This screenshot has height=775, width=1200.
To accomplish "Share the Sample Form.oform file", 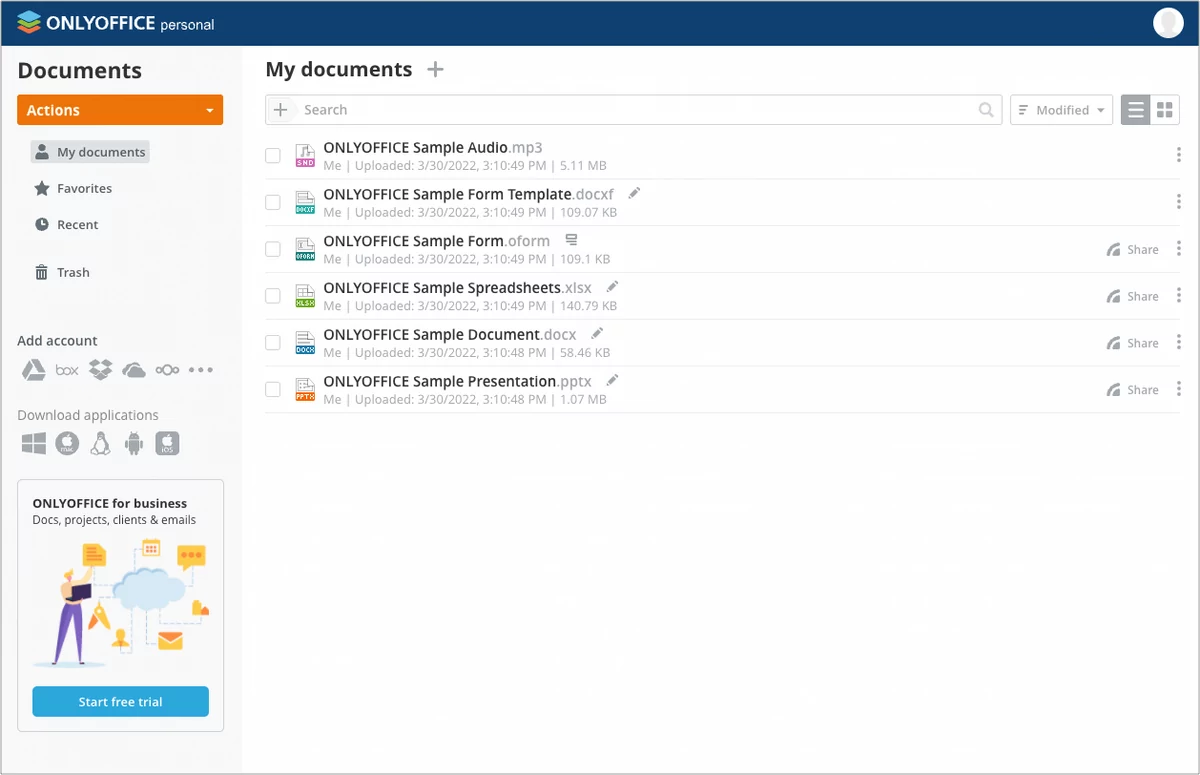I will 1132,250.
